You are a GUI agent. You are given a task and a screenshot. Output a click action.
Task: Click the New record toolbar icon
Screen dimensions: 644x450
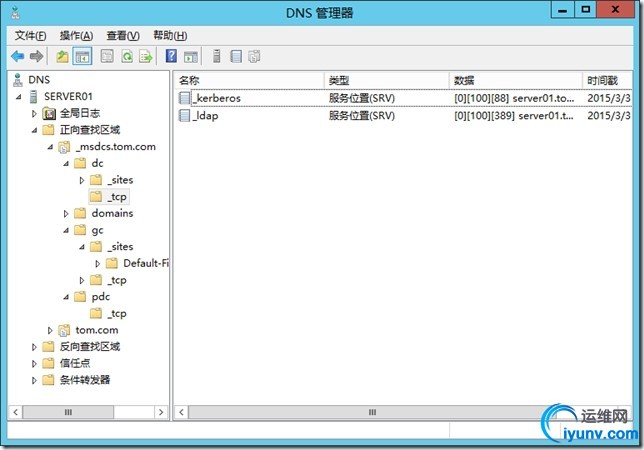tap(236, 56)
